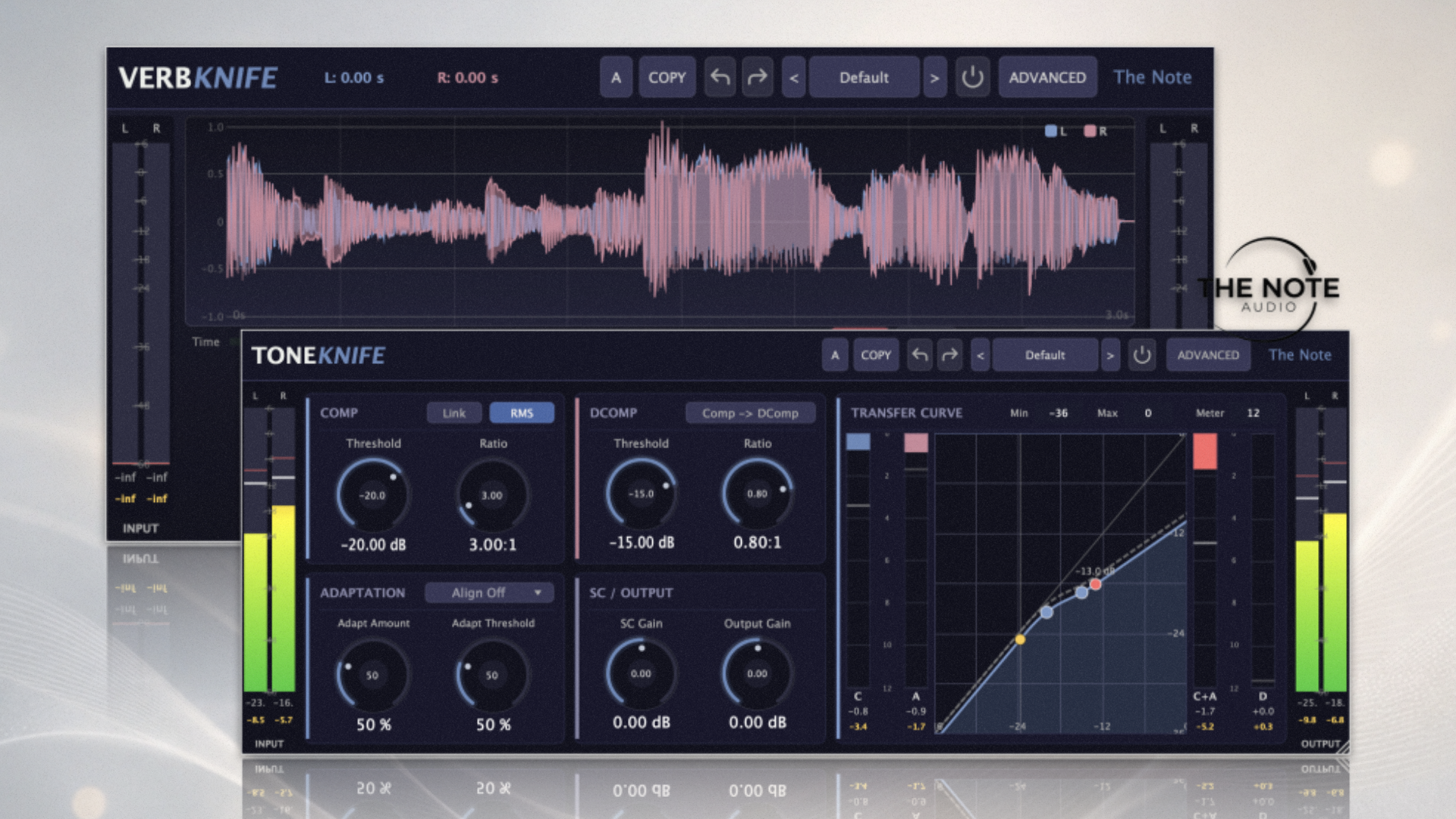Screen dimensions: 1456x819
Task: Switch A/B state in VerbKnife
Action: tap(616, 77)
